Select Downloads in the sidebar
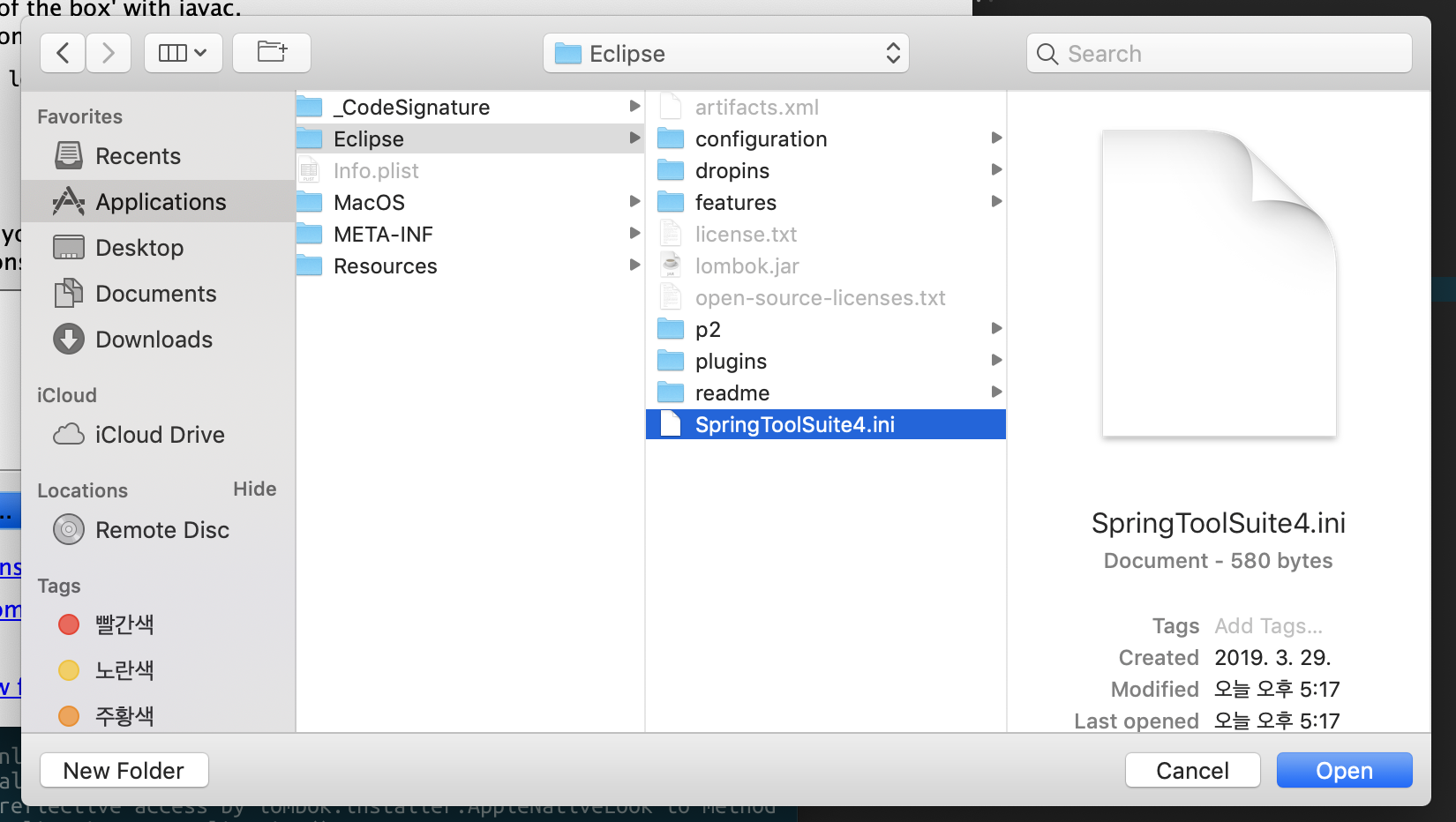Image resolution: width=1456 pixels, height=822 pixels. coord(159,340)
